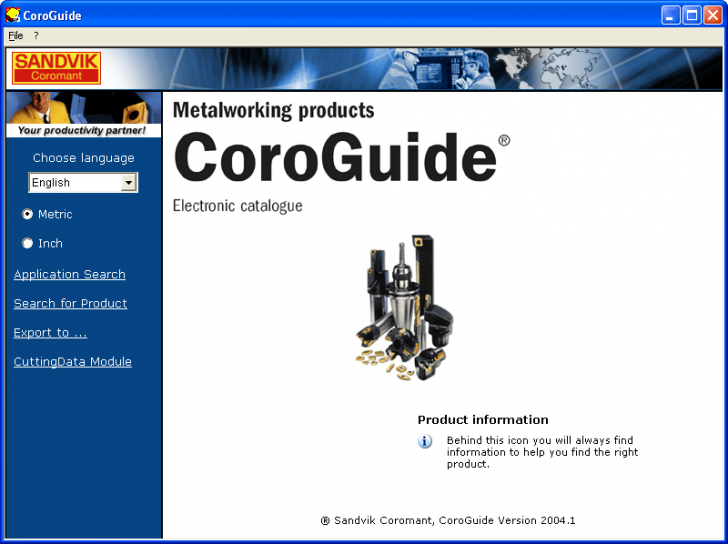Launch the CuttingData Module link
This screenshot has width=728, height=544.
pyautogui.click(x=72, y=362)
